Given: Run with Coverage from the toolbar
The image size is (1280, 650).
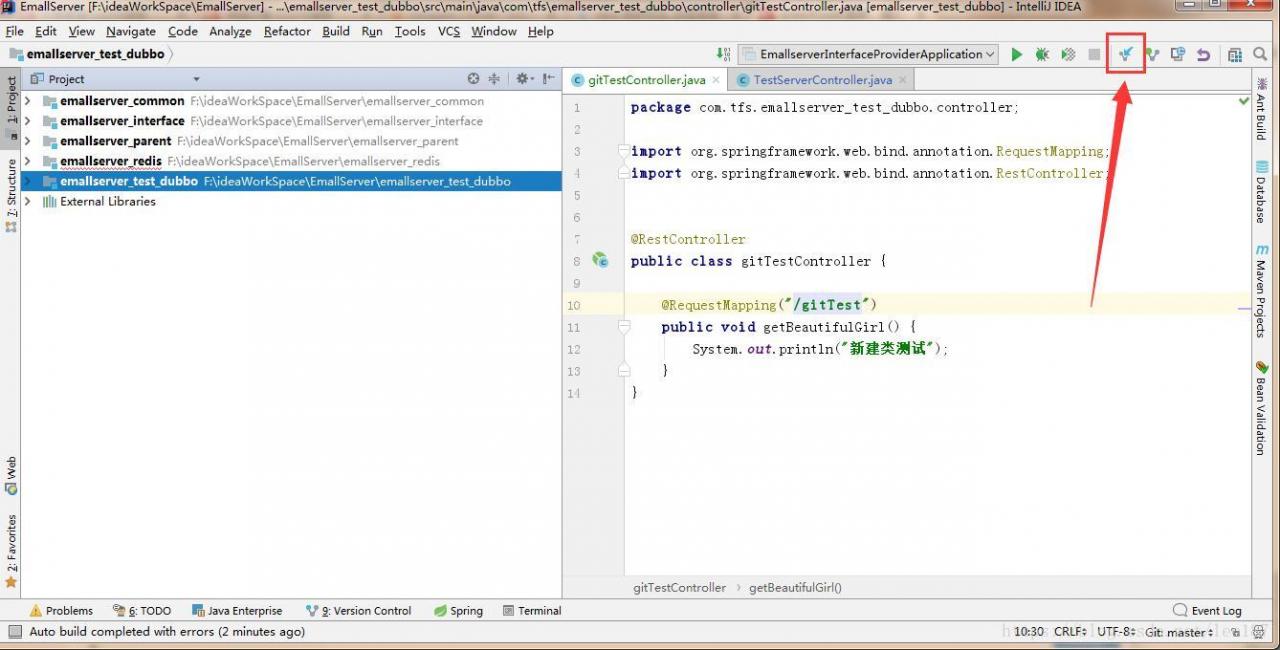Looking at the screenshot, I should click(x=1068, y=55).
